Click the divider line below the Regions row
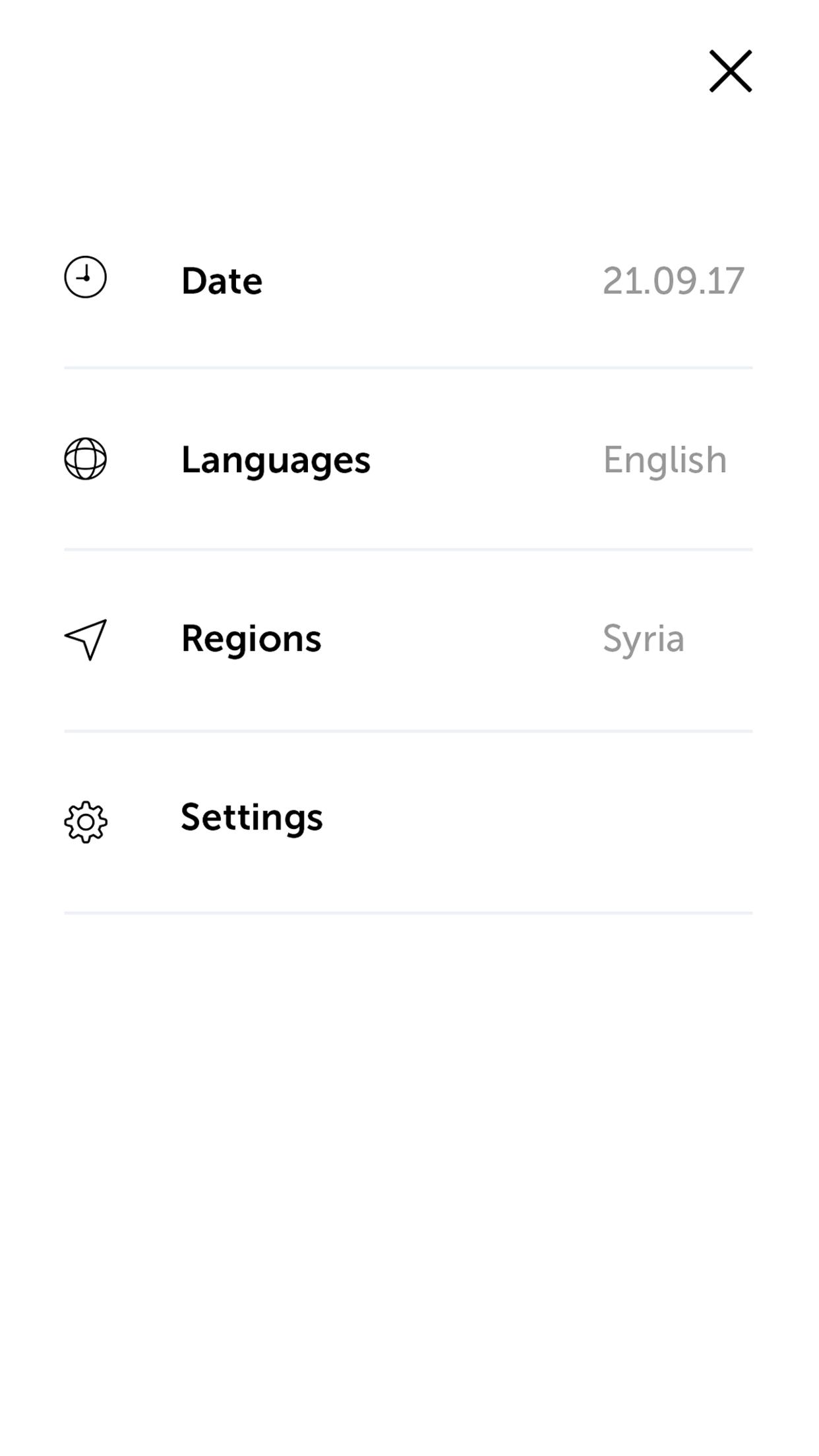Image resolution: width=819 pixels, height=1456 pixels. click(408, 731)
